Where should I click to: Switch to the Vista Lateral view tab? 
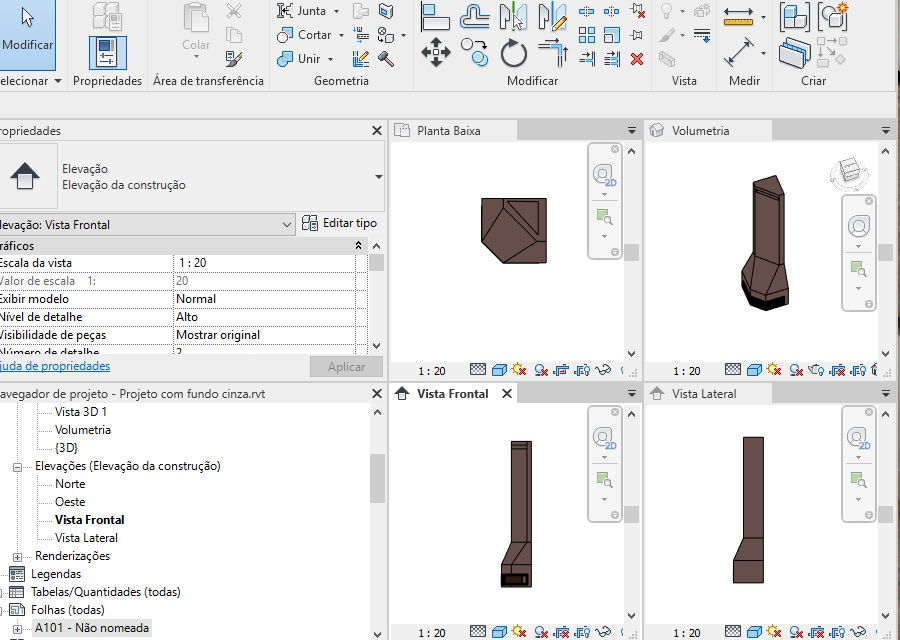pyautogui.click(x=709, y=394)
